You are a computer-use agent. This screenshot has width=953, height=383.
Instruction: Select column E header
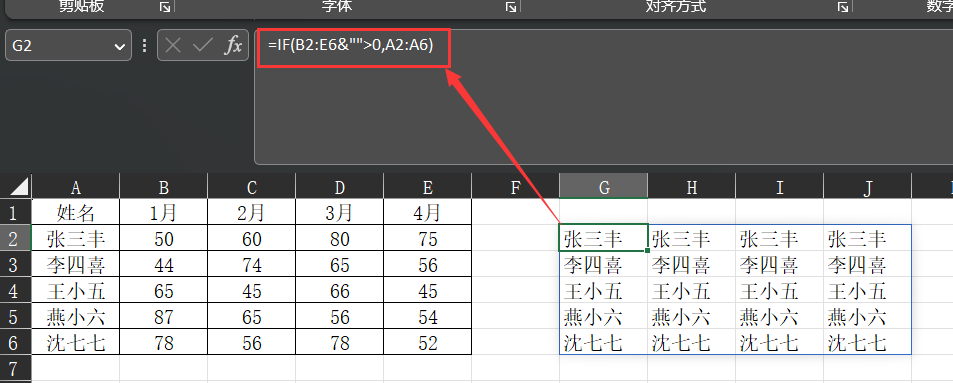coord(427,187)
